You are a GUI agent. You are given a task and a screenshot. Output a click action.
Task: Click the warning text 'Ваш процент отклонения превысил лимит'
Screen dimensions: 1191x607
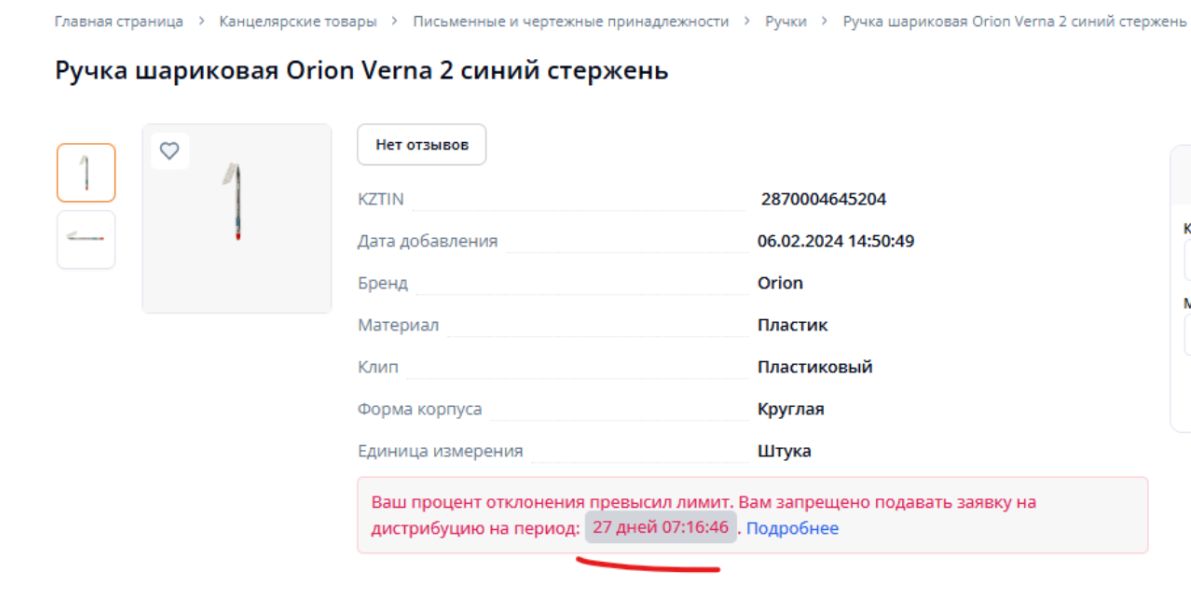552,502
